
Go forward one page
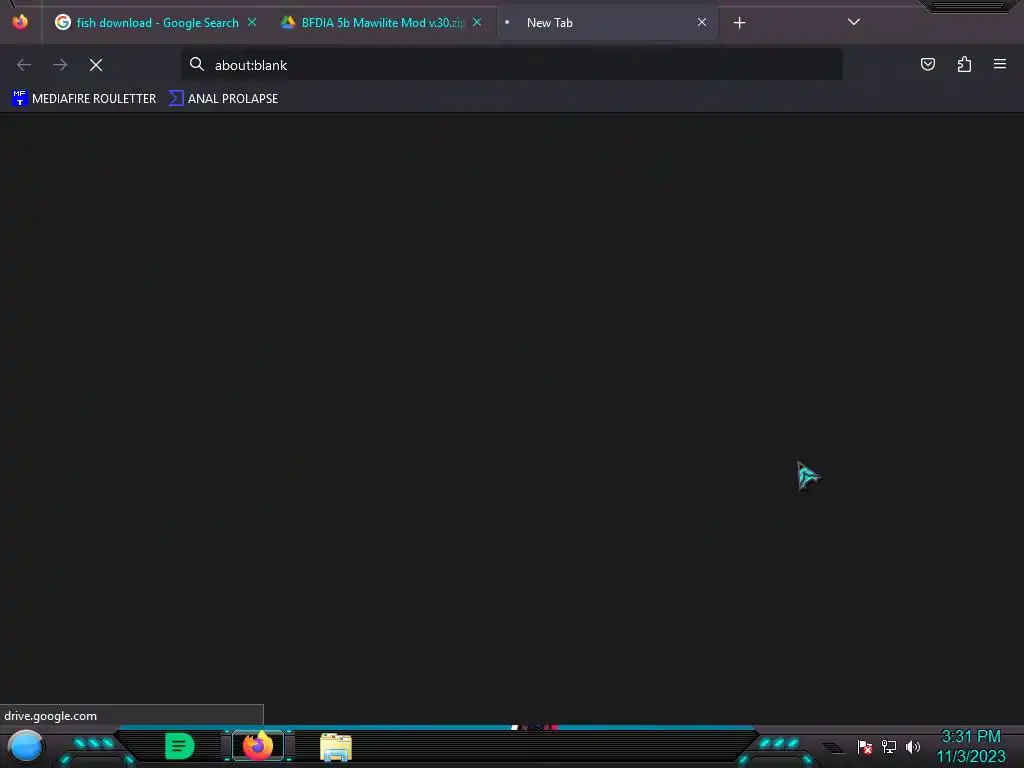pyautogui.click(x=60, y=65)
